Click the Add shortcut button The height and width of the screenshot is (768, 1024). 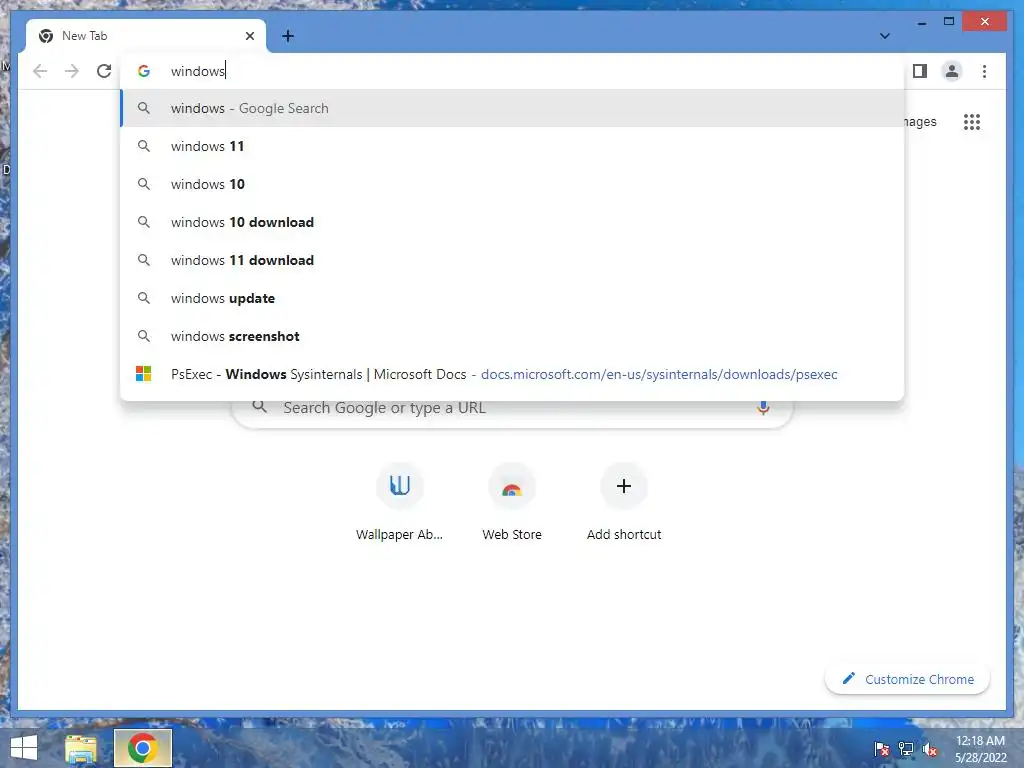point(624,502)
